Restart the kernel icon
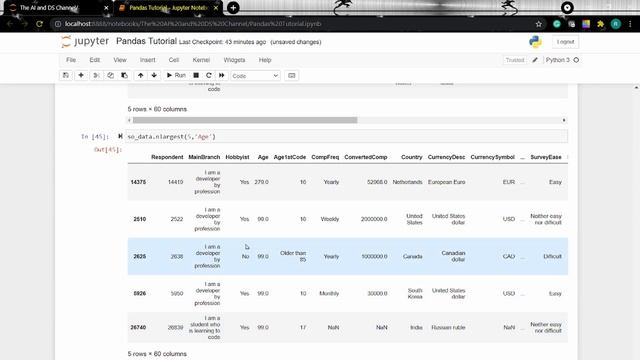Image resolution: width=640 pixels, height=360 pixels. pyautogui.click(x=209, y=76)
